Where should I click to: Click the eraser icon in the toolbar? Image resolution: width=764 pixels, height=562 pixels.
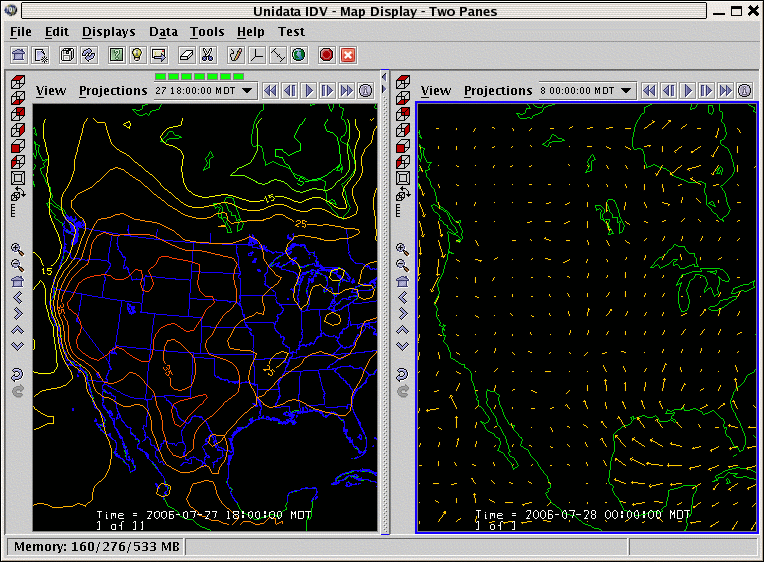click(x=186, y=54)
